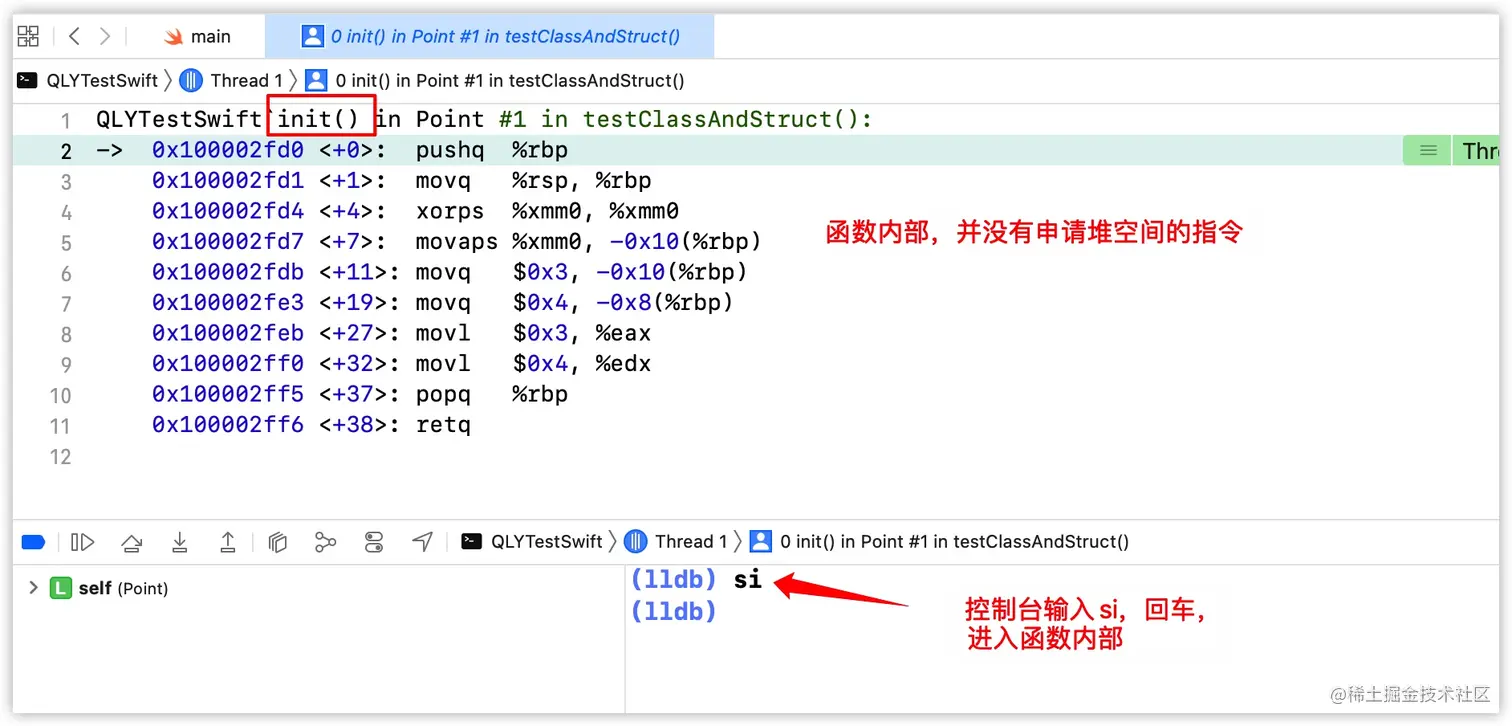1512x726 pixels.
Task: Click the step into button
Action: 179,542
